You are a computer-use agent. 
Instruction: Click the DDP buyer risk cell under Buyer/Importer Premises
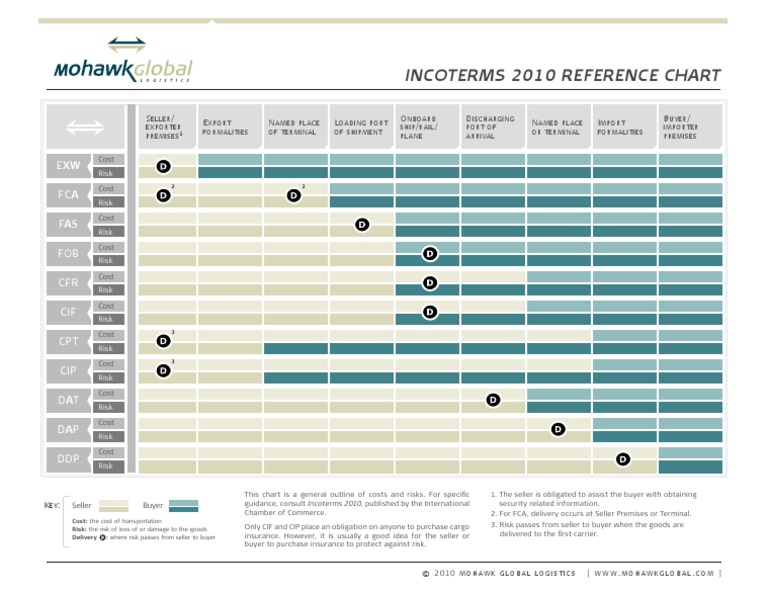coord(690,467)
